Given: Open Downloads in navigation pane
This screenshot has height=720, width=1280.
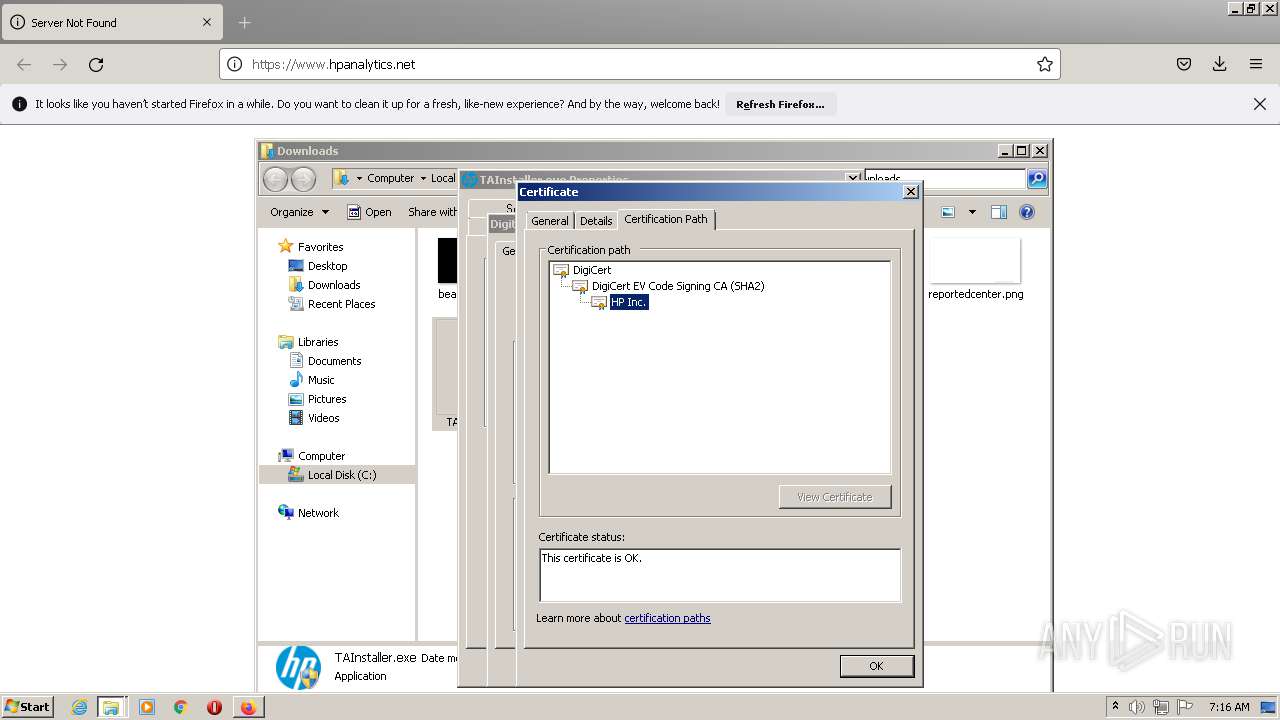Looking at the screenshot, I should click(x=334, y=285).
